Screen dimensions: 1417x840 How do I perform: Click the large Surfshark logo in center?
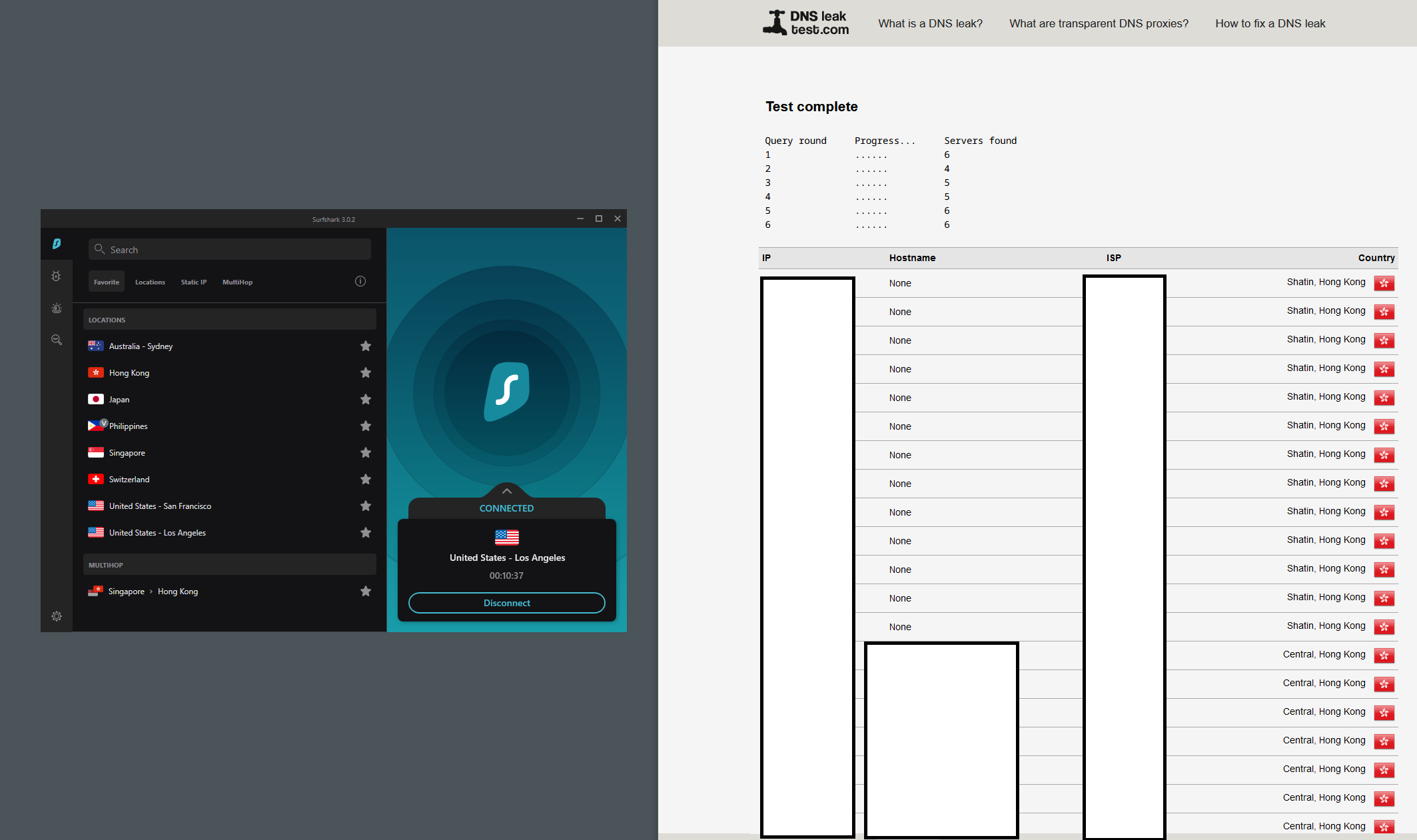point(507,392)
